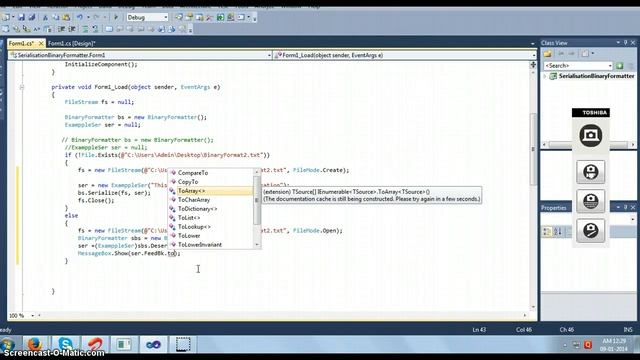Click the Paste toolbar icon
This screenshot has height=360, width=640.
click(x=66, y=17)
